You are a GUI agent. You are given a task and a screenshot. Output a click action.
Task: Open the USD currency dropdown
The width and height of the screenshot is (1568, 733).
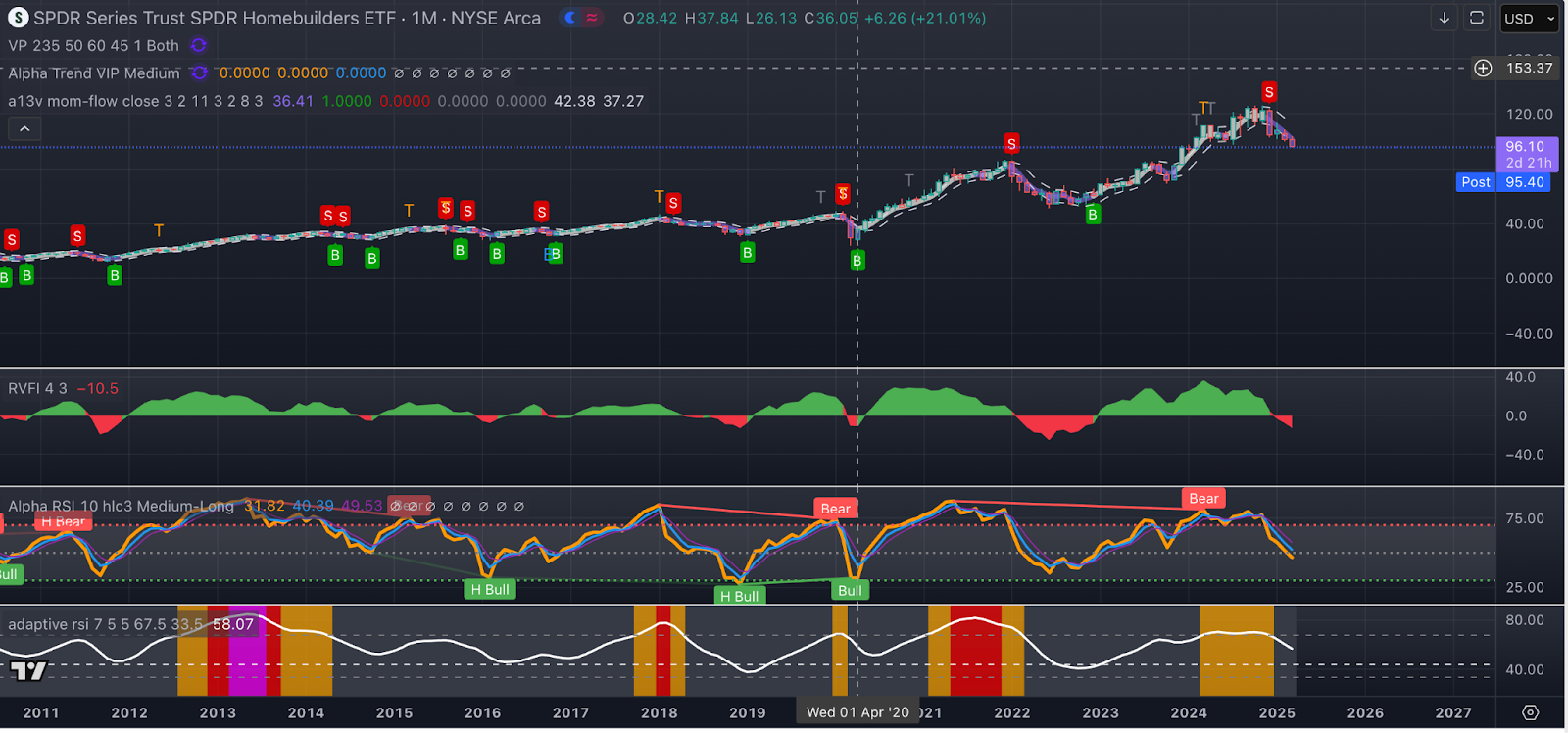tap(1529, 18)
